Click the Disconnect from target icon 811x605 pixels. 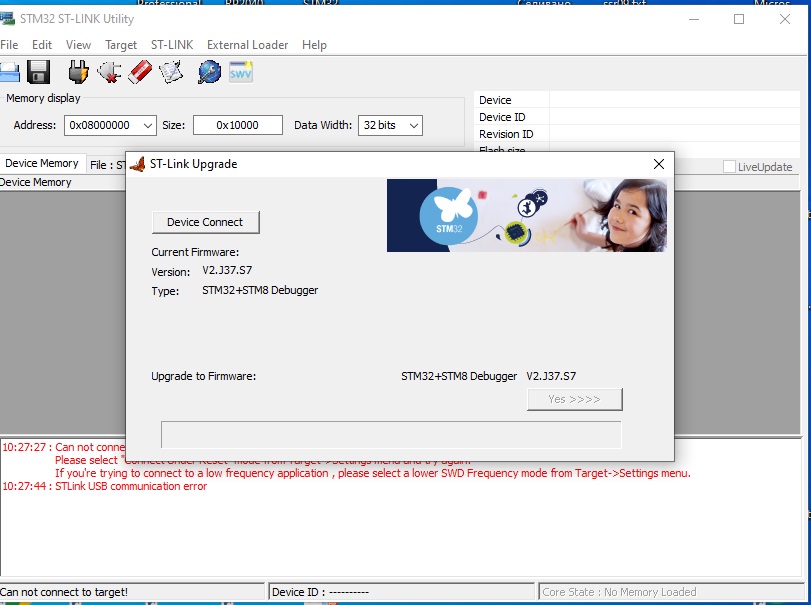(x=109, y=72)
